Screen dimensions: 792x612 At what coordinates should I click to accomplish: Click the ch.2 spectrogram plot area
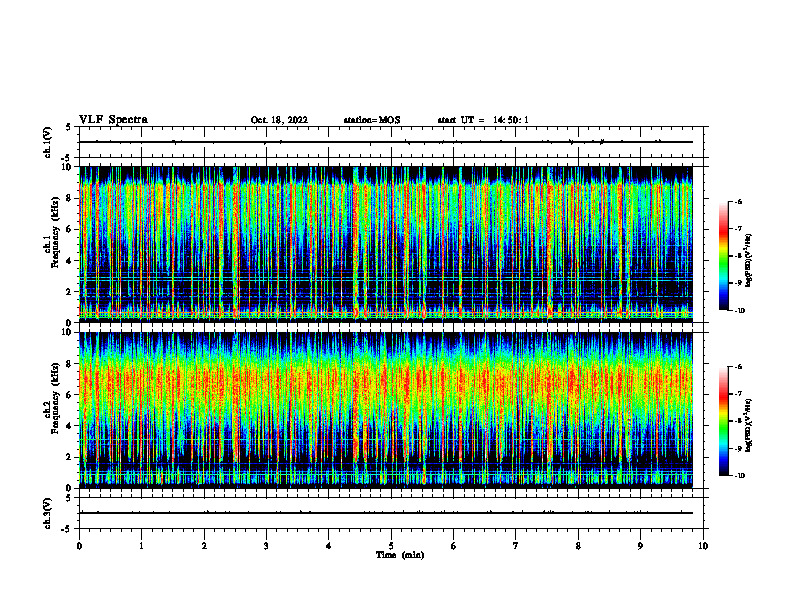[x=386, y=410]
